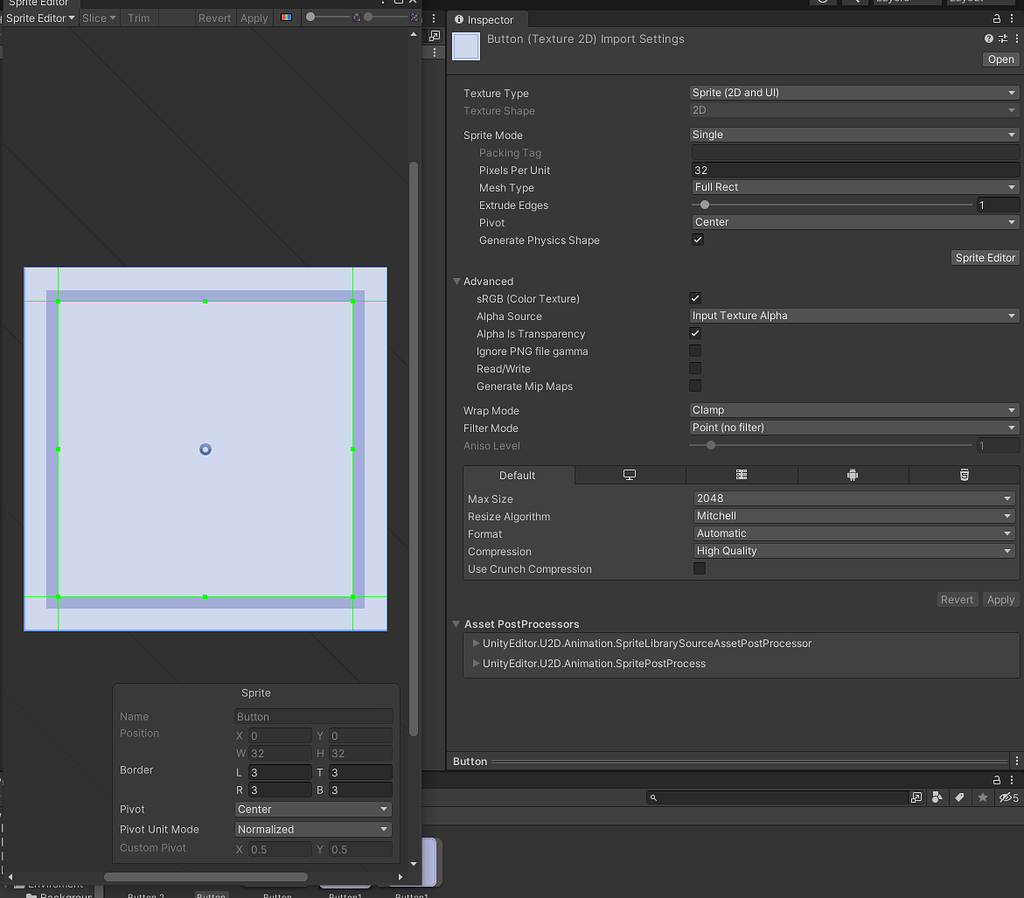1024x898 pixels.
Task: Open the Slice dropdown in Sprite Editor
Action: point(96,17)
